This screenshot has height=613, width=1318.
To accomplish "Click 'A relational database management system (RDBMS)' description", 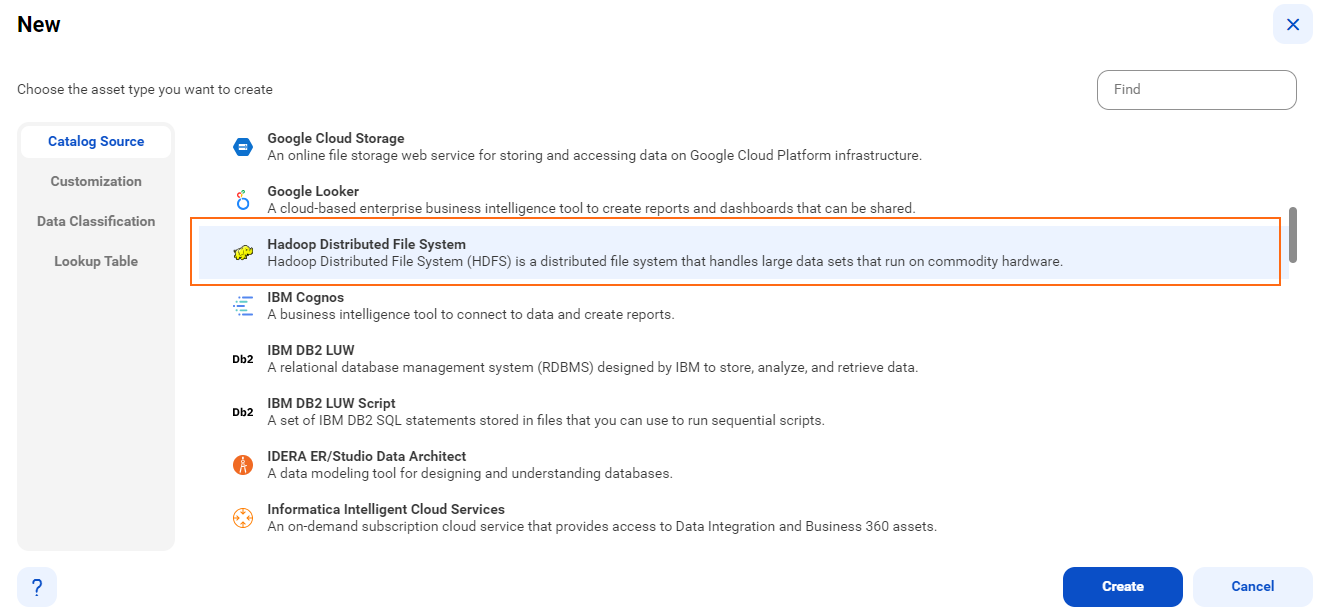I will (592, 368).
